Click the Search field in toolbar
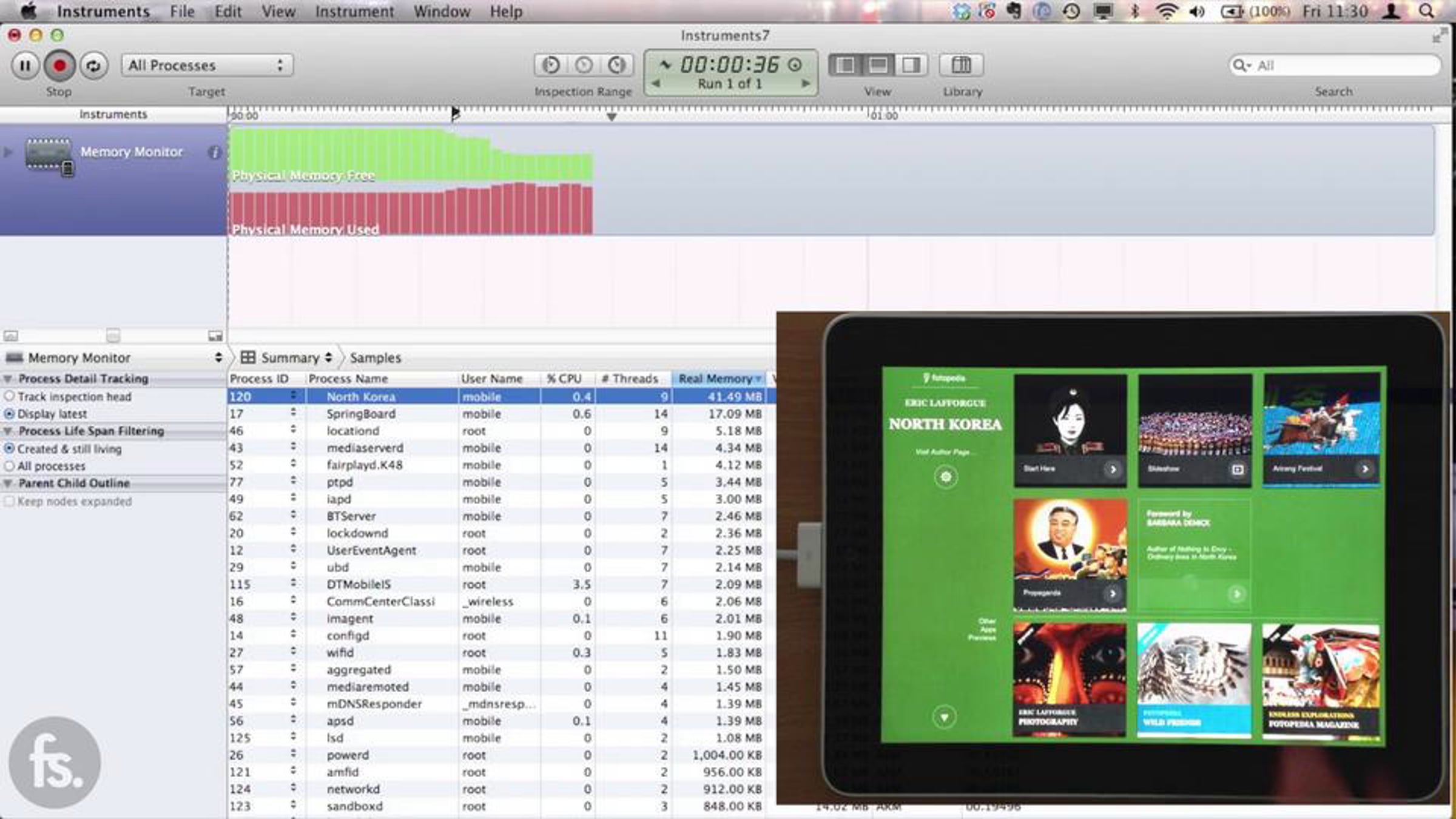Viewport: 1456px width, 819px height. click(x=1335, y=65)
